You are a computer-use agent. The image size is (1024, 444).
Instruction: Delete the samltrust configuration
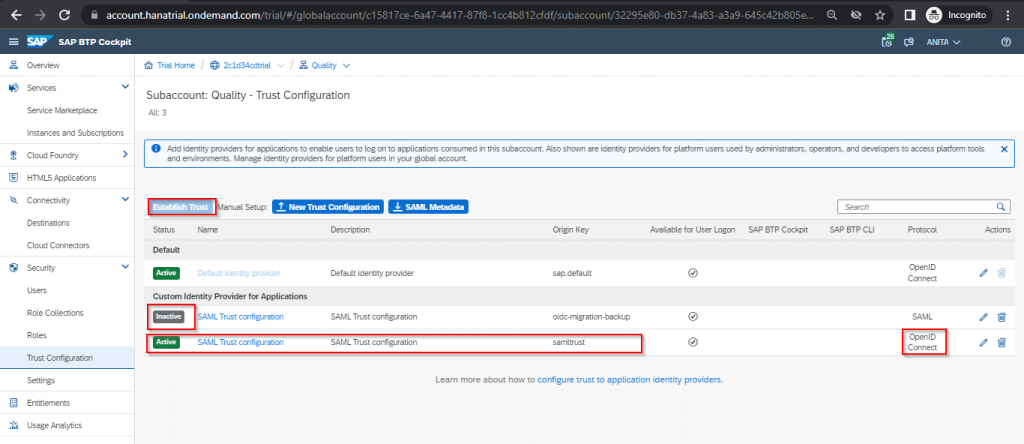[x=1002, y=342]
